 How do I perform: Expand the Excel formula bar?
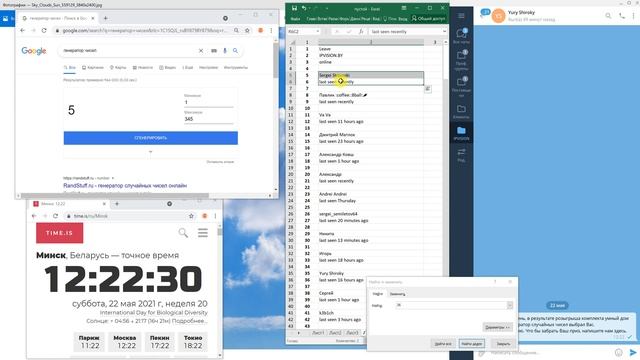(x=444, y=31)
